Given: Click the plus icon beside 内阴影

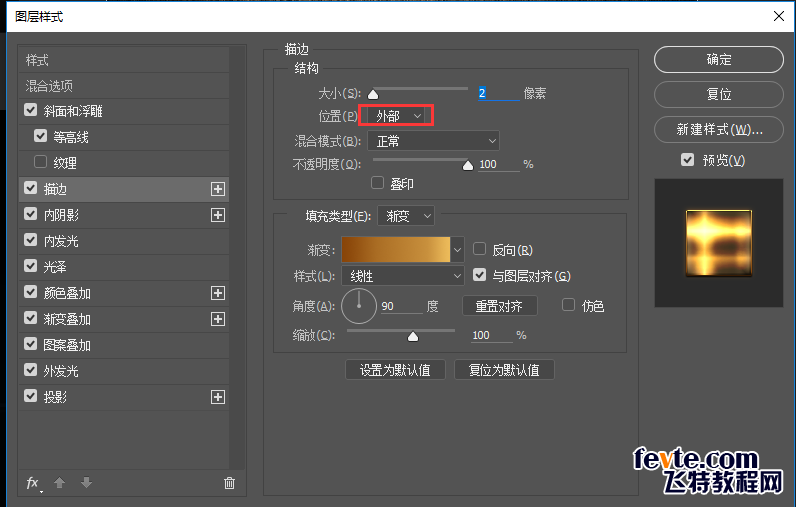Looking at the screenshot, I should 218,215.
